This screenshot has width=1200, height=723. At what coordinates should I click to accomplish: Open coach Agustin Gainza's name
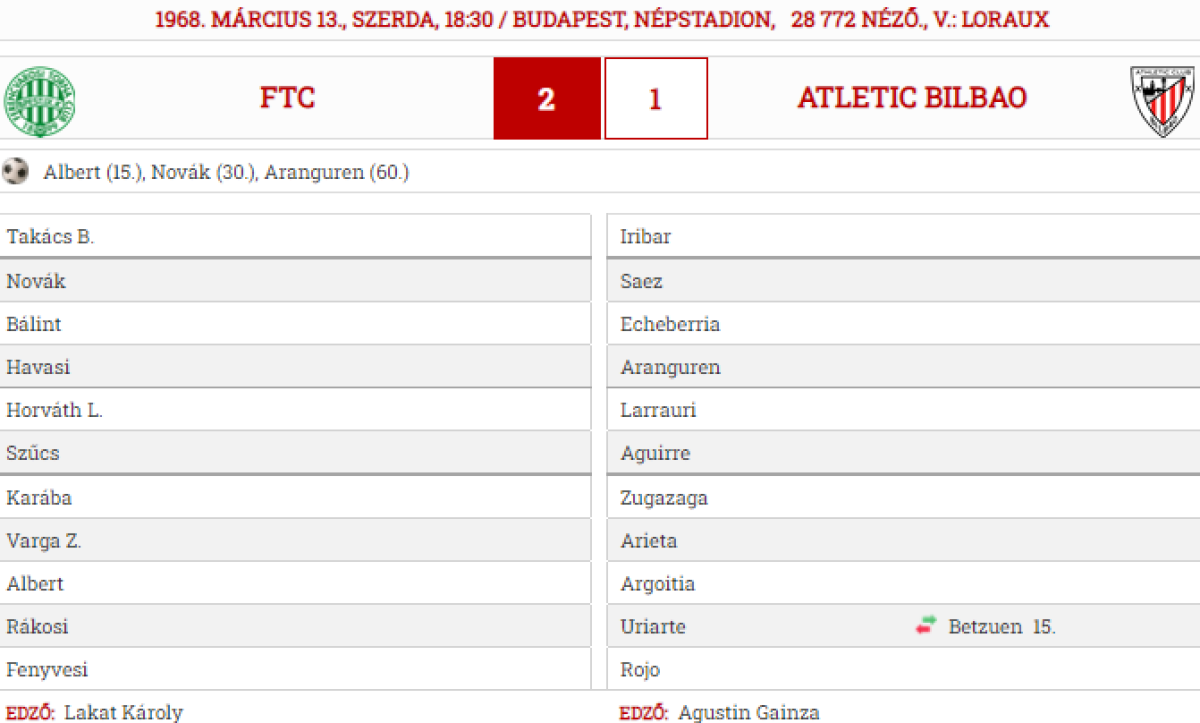[x=748, y=713]
